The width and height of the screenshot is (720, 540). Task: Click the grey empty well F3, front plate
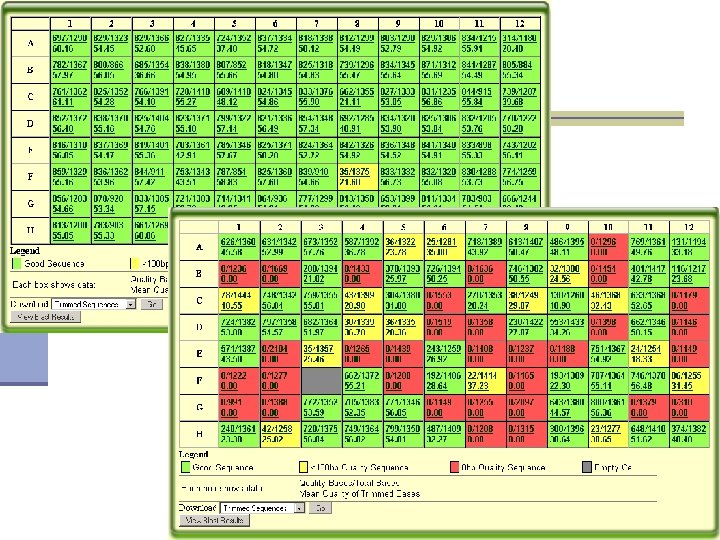pos(321,381)
